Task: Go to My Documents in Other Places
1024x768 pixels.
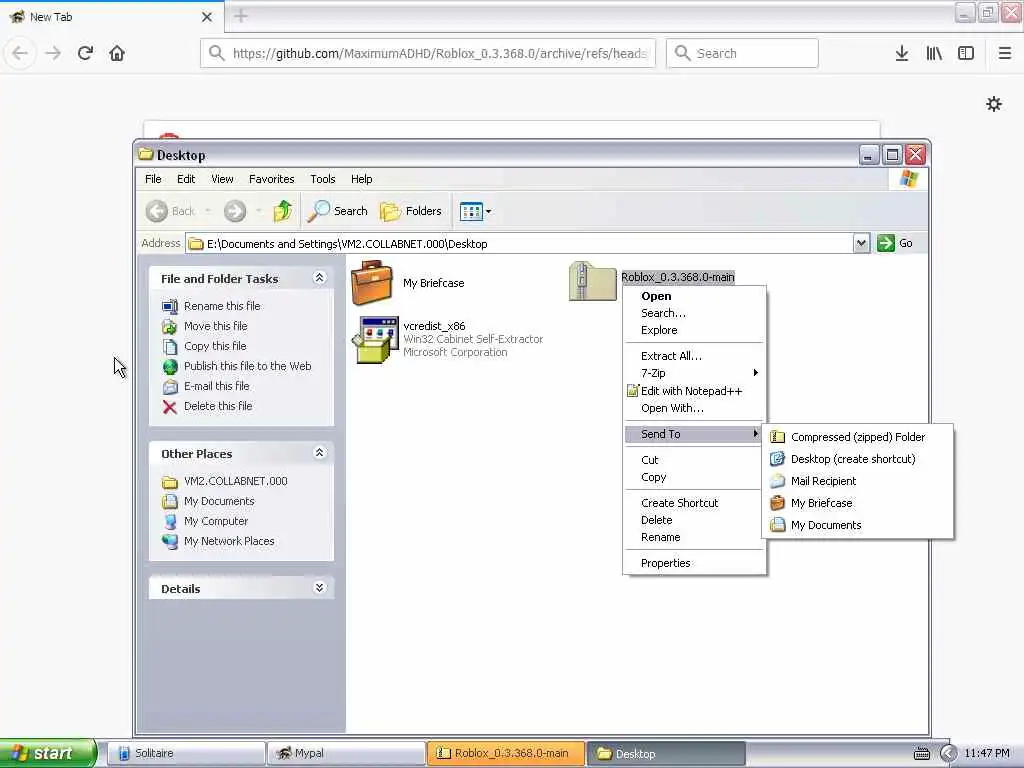Action: click(219, 502)
